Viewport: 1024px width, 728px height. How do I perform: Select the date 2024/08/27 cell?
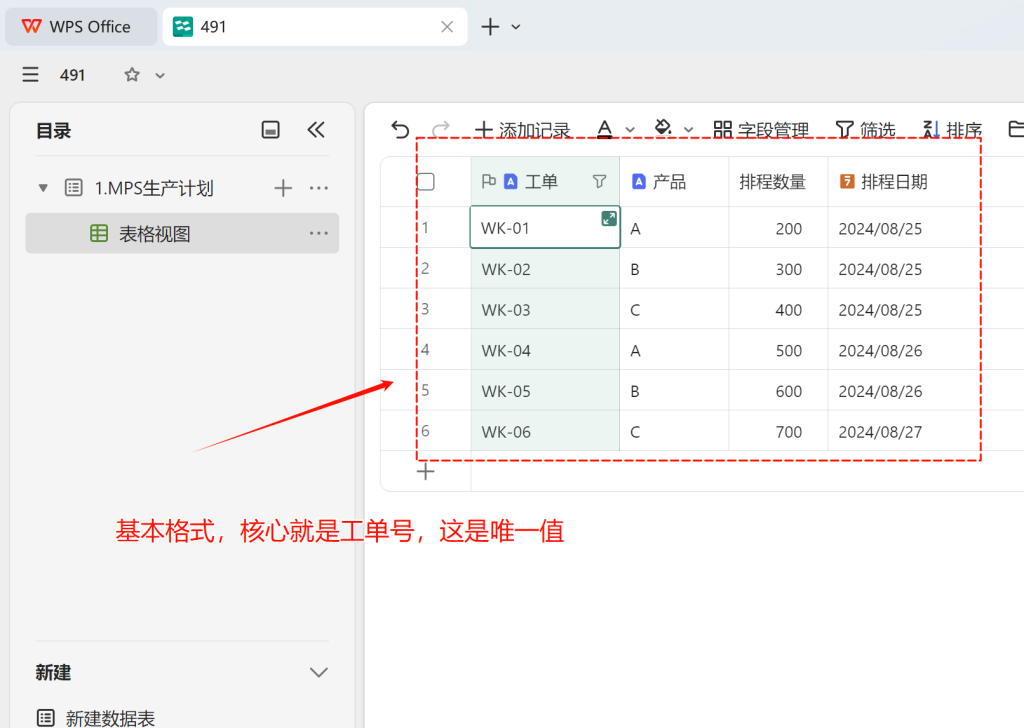(x=904, y=431)
